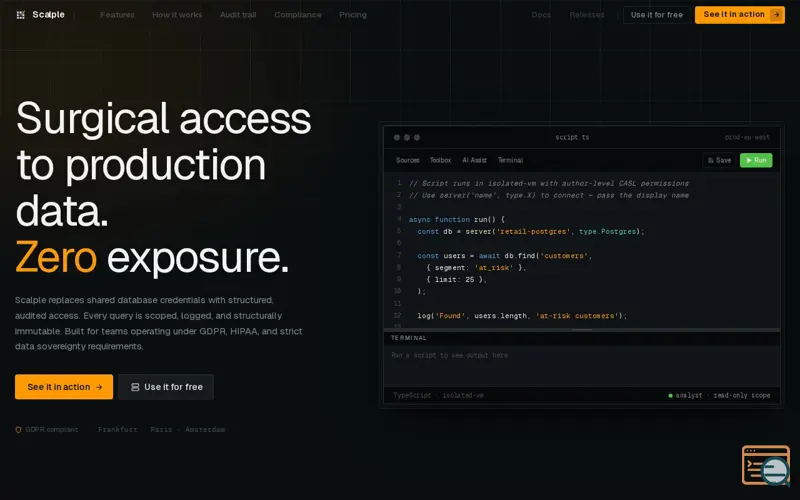Click the GDPR compliant label
The image size is (800, 500).
(52, 430)
